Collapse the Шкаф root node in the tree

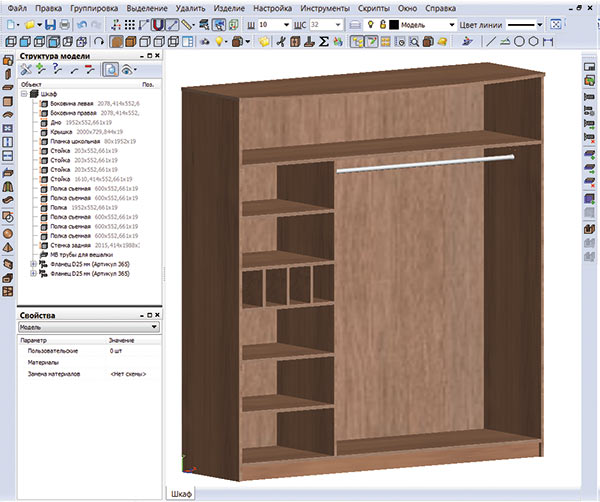point(24,94)
